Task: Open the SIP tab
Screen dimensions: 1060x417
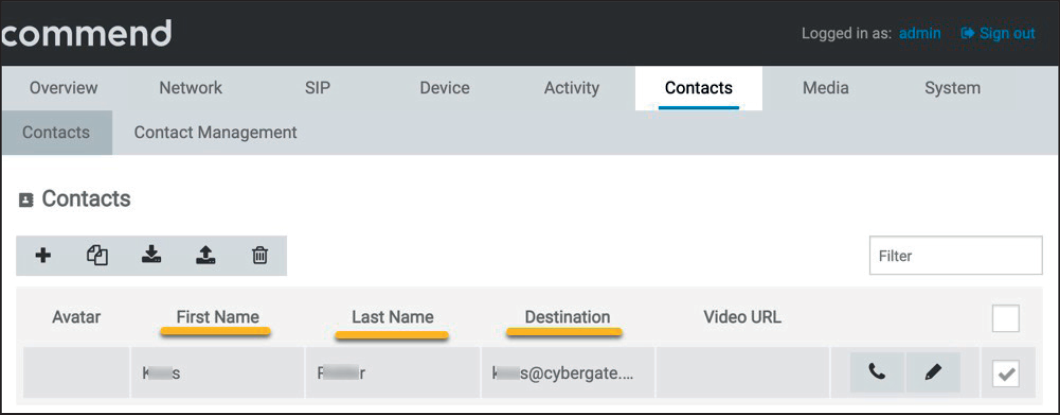Action: 317,88
